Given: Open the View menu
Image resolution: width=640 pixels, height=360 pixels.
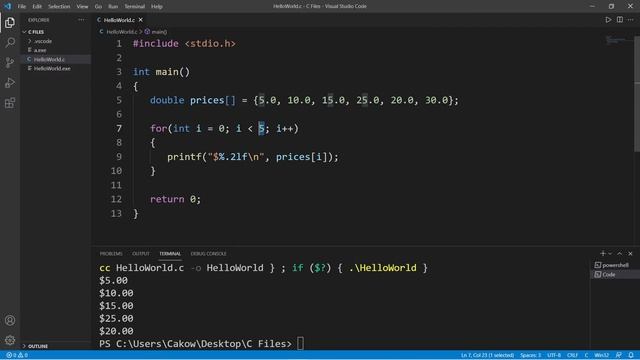Looking at the screenshot, I should click(82, 7).
